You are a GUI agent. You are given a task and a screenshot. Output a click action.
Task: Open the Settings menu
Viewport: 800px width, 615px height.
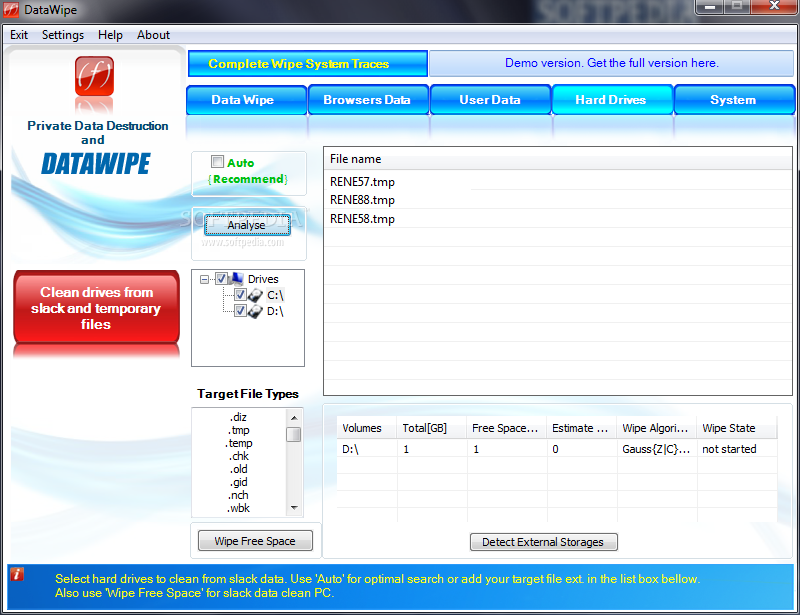pos(63,35)
